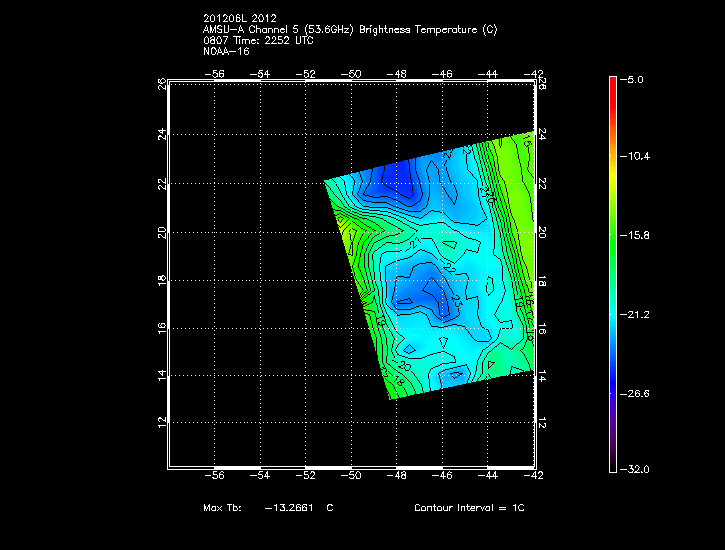Click the "201206L 2012" storm identifier title
The image size is (725, 550).
[239, 18]
